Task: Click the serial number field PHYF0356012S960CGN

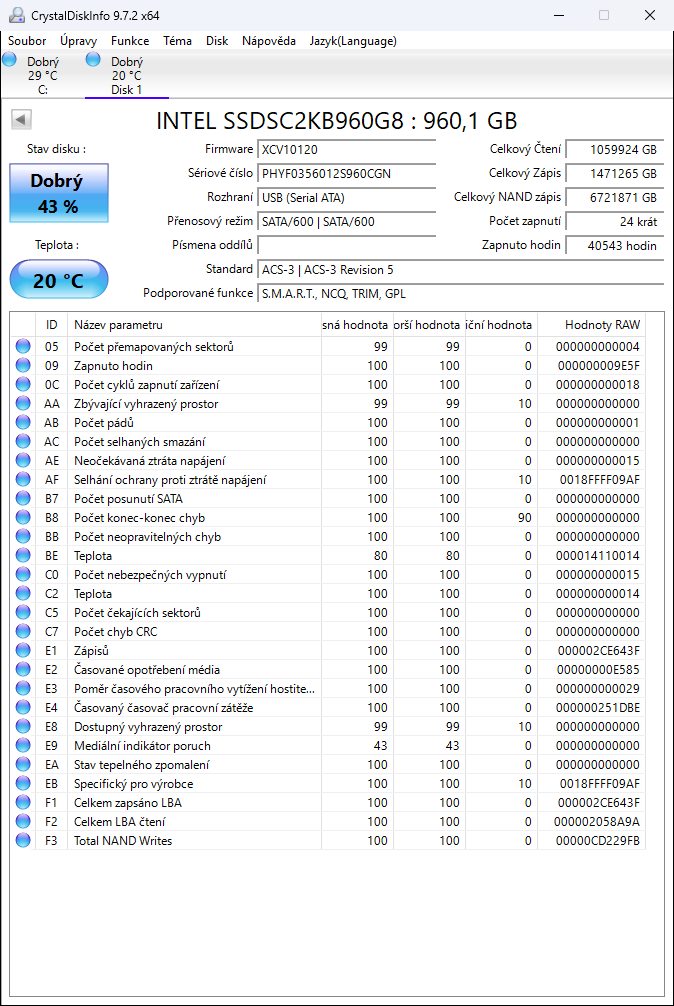Action: pos(346,174)
